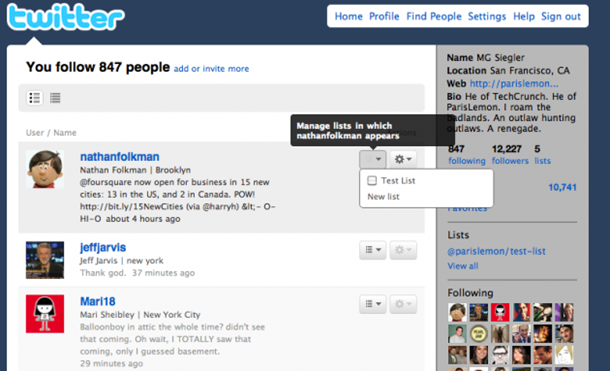610x371 pixels.
Task: Click the Twitter logo
Action: point(65,17)
